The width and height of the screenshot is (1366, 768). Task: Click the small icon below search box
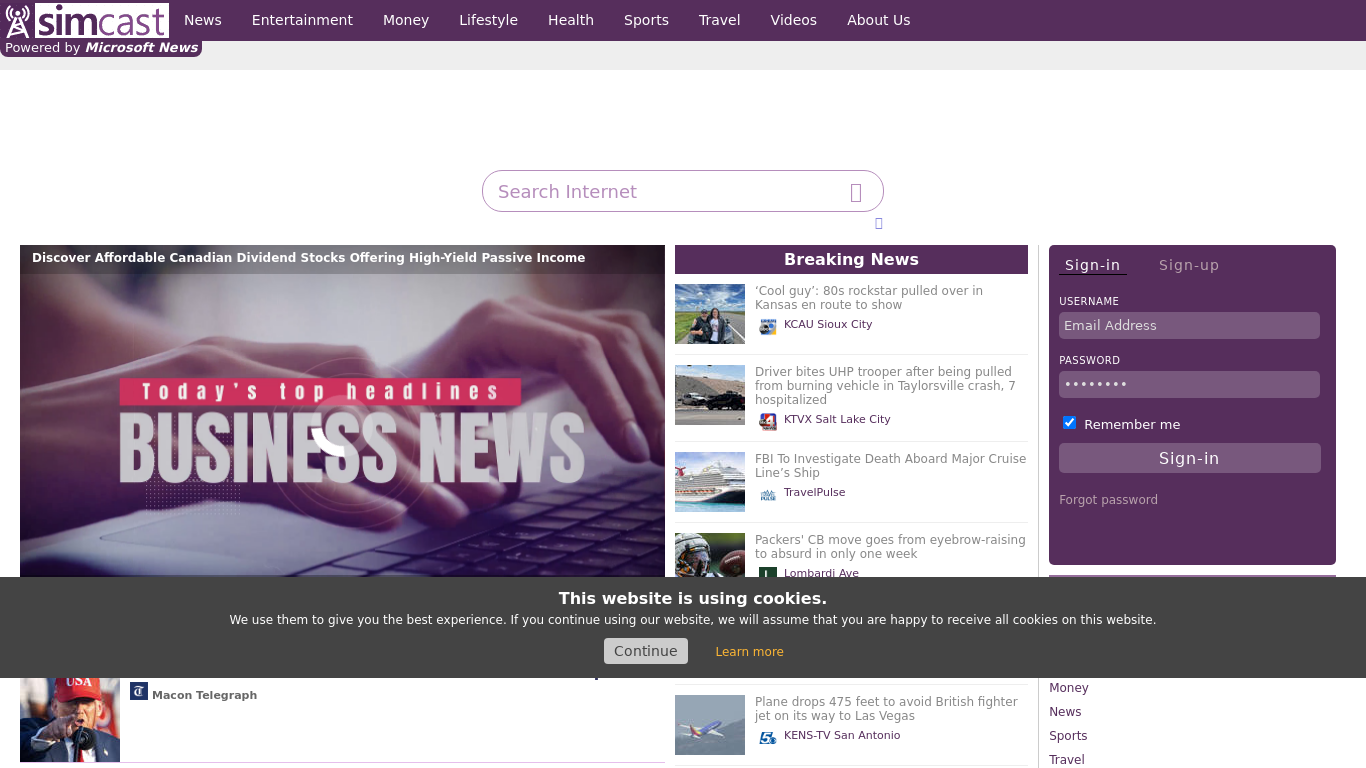[879, 223]
